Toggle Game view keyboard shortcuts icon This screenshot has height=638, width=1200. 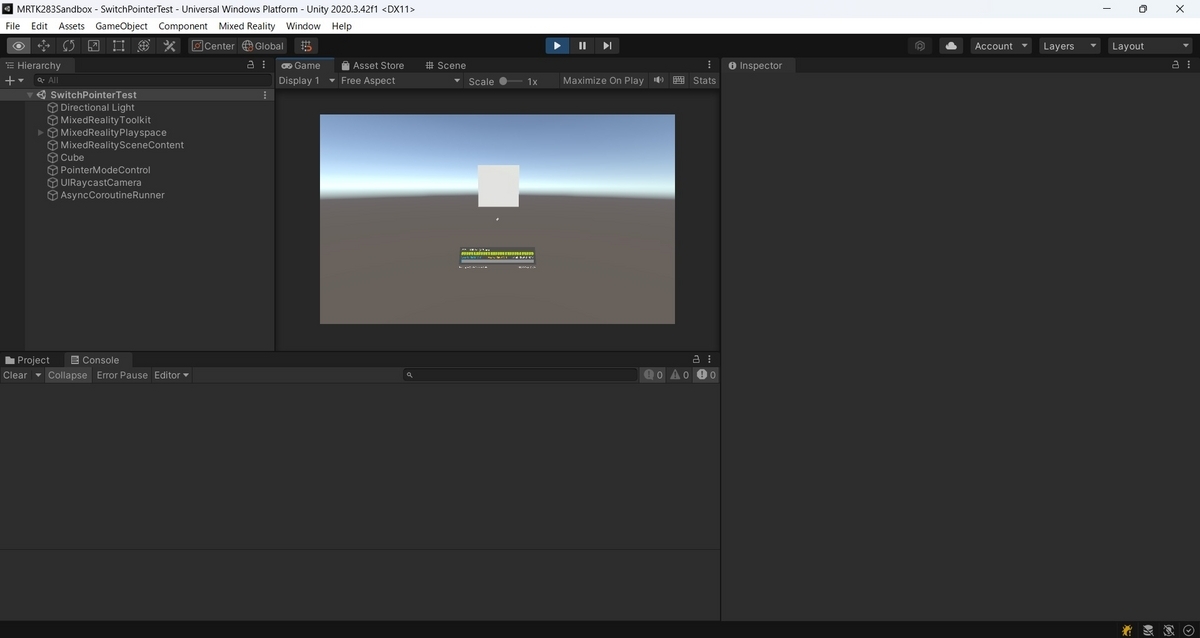[x=679, y=80]
